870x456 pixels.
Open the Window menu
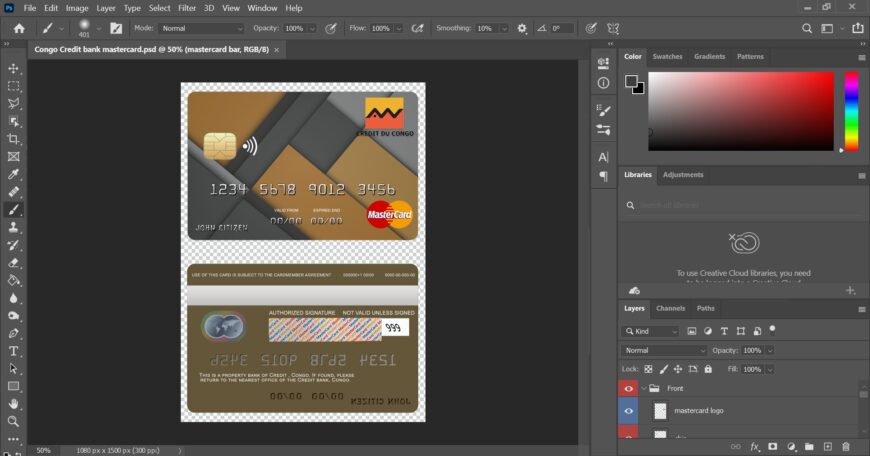(x=262, y=8)
